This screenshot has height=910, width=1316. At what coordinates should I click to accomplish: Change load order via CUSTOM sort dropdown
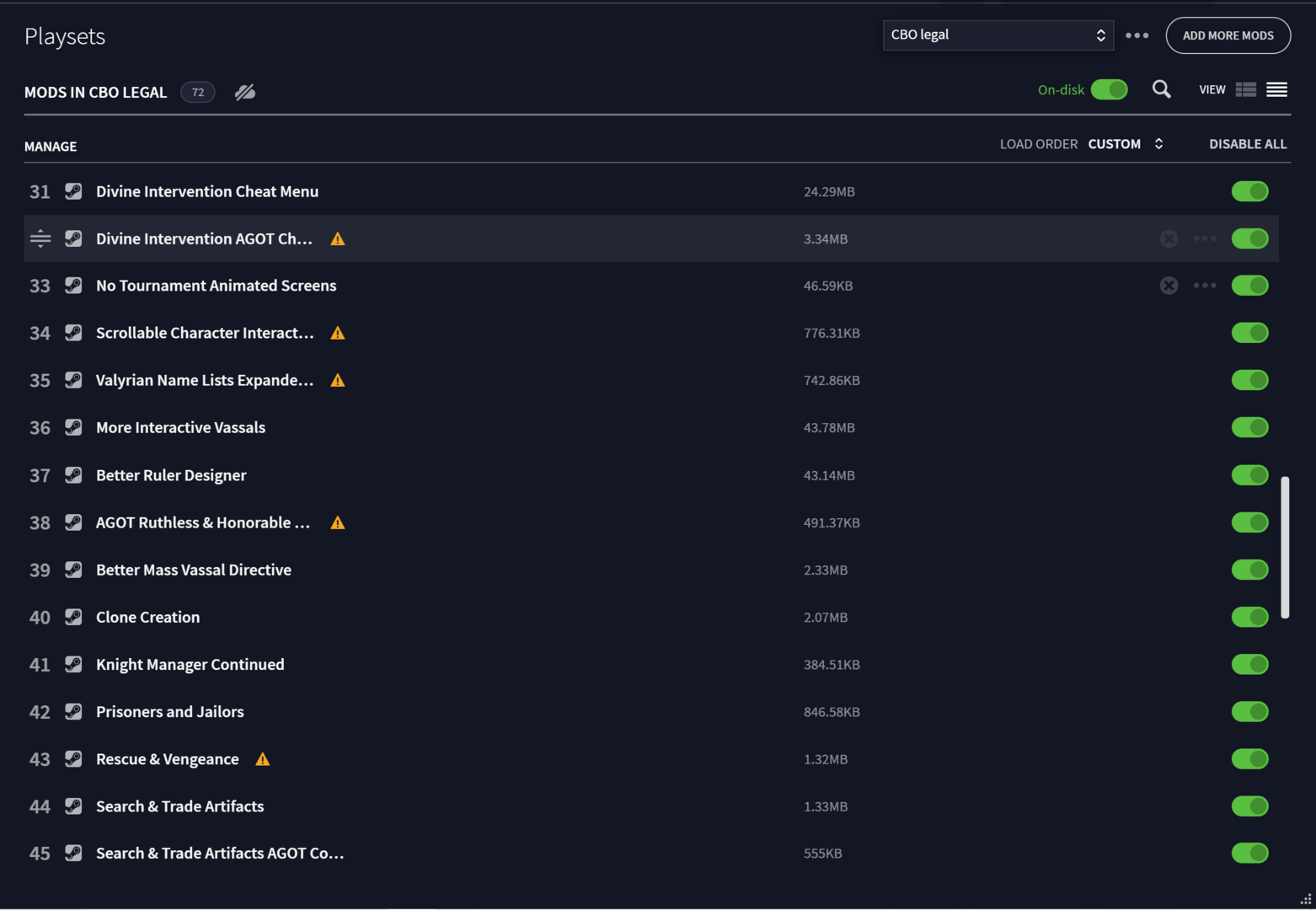pos(1126,144)
